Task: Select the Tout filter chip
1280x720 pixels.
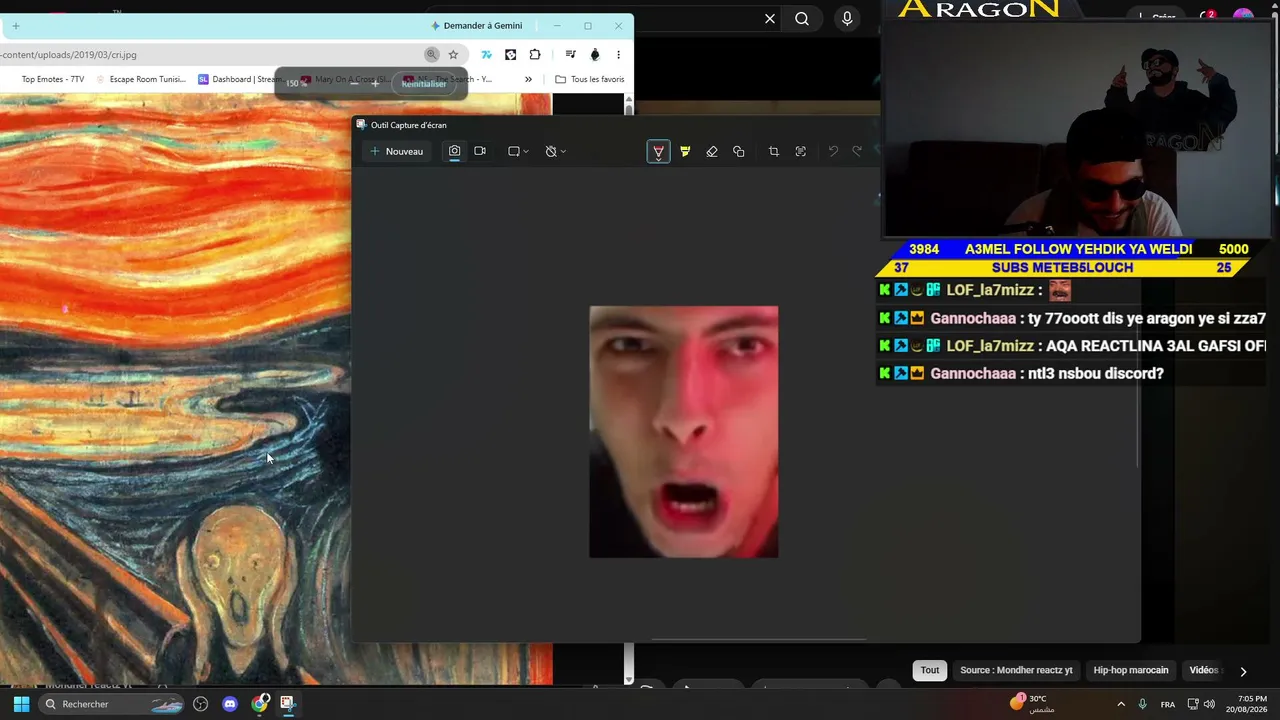Action: 930,670
